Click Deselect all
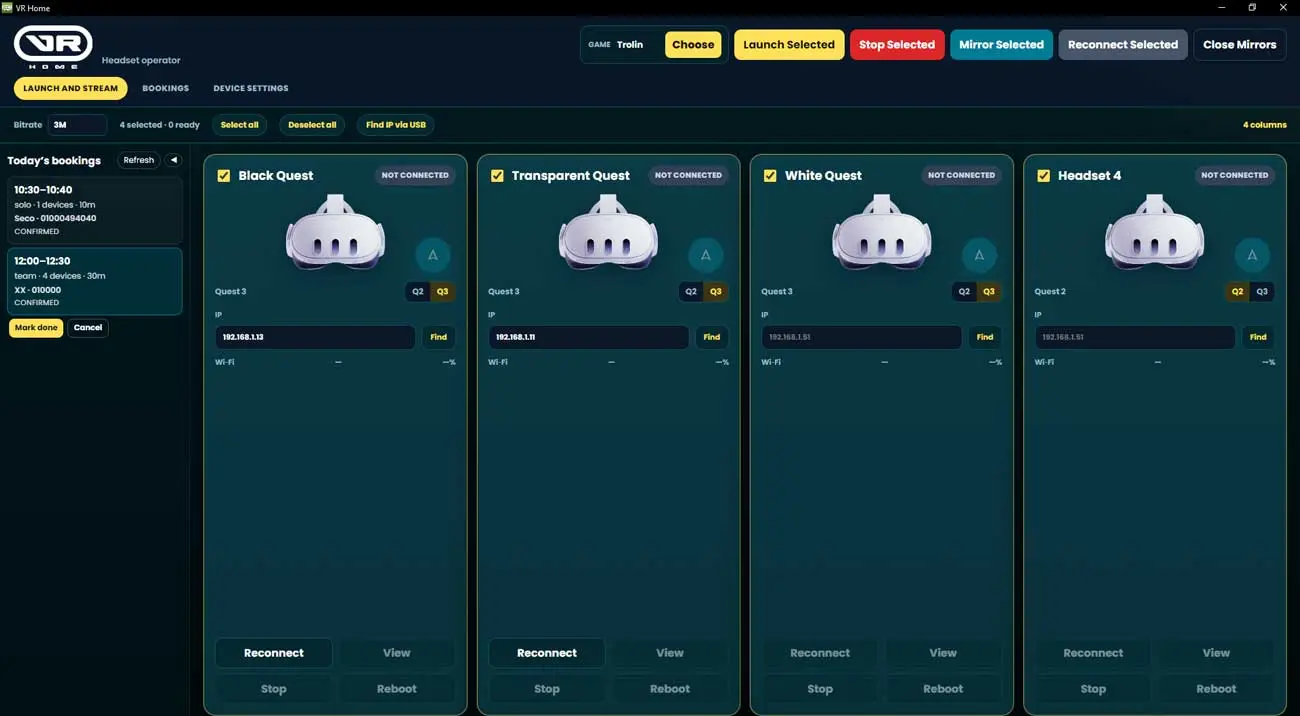 tap(312, 125)
